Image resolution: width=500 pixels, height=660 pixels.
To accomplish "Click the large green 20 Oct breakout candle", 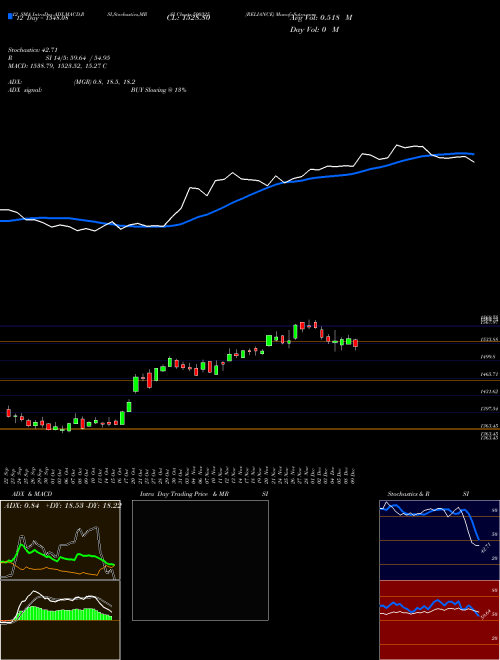I will pos(136,383).
